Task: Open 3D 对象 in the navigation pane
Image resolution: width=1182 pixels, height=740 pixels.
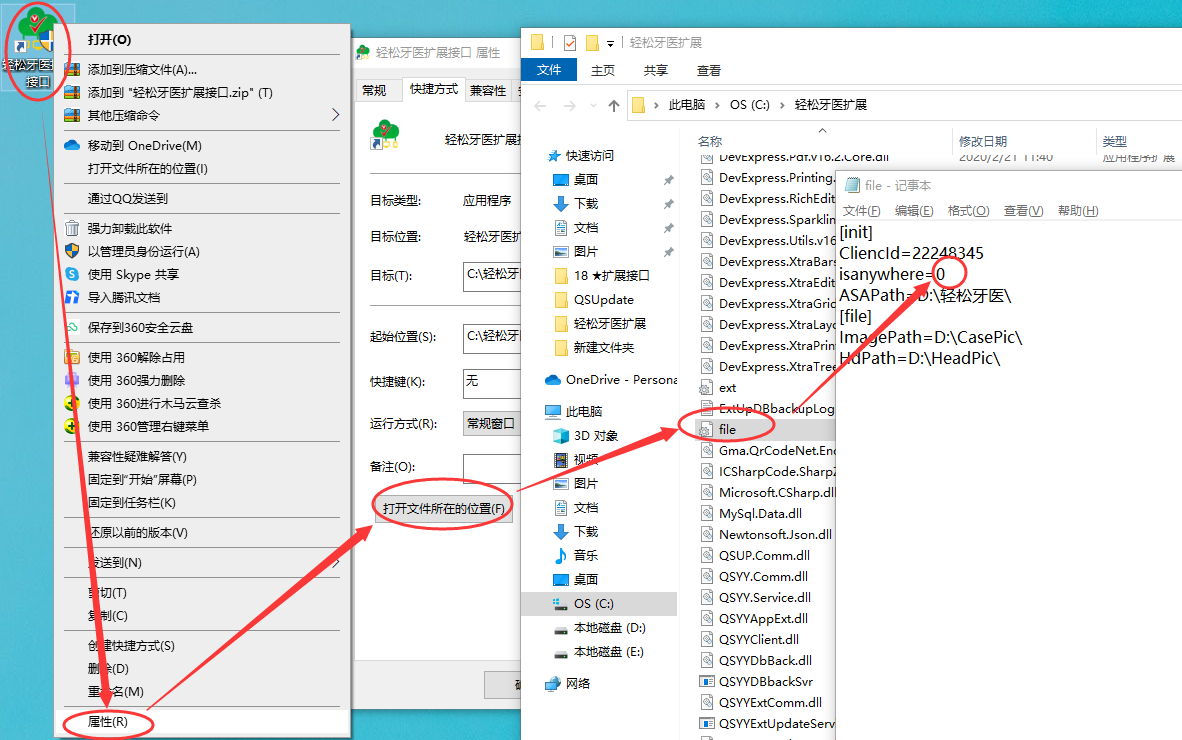Action: tap(595, 436)
